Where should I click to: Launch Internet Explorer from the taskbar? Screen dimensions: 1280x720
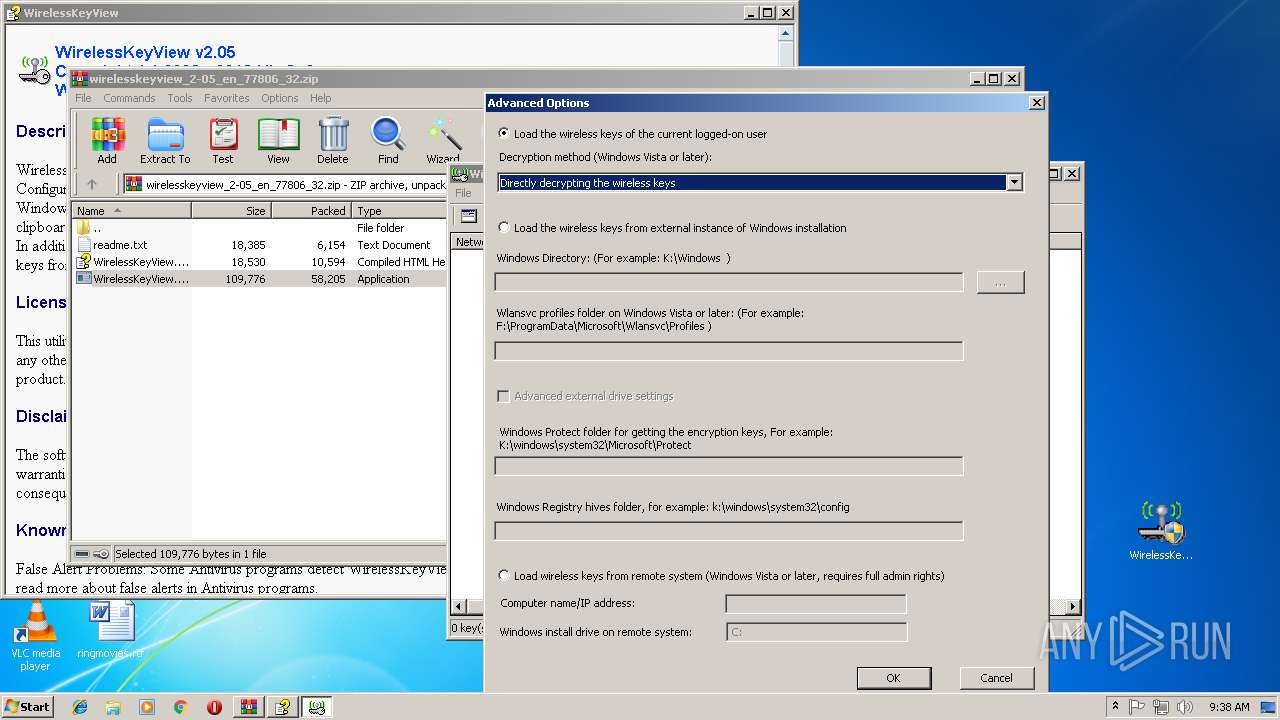coord(80,707)
